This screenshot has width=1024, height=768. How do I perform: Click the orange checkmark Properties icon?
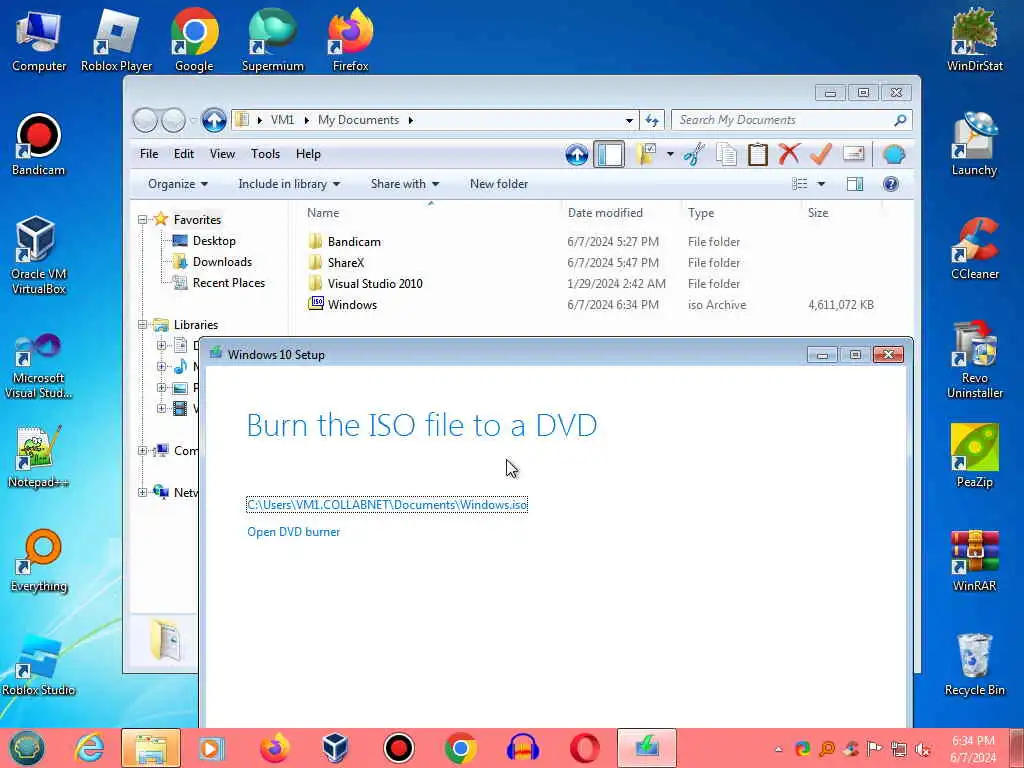point(821,155)
